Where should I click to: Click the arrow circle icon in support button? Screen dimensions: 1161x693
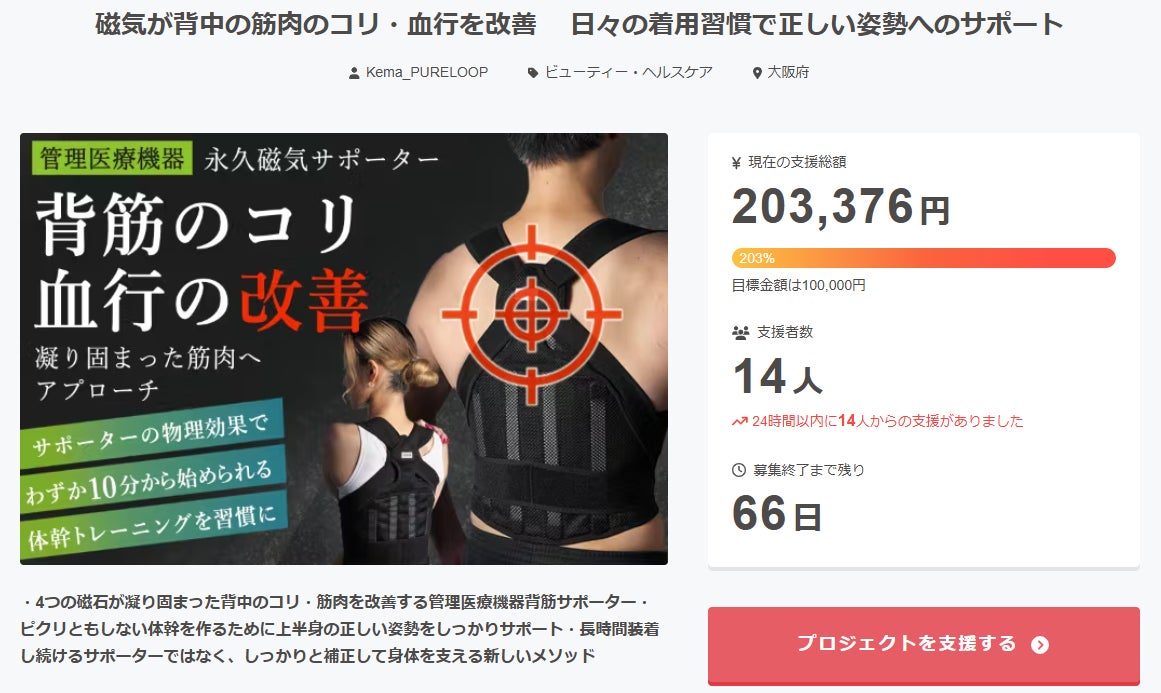[1040, 645]
